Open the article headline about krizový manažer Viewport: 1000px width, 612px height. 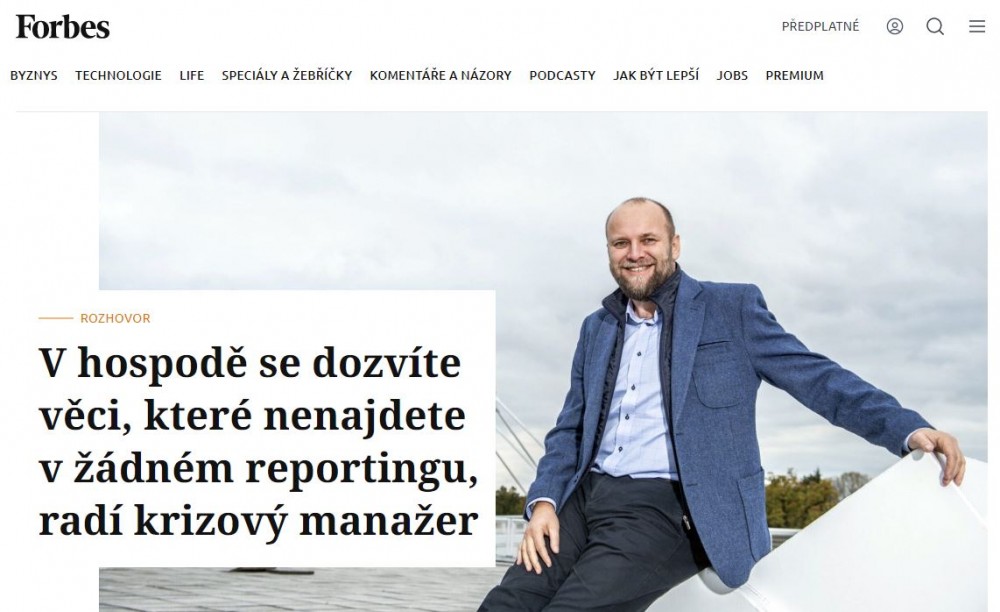pyautogui.click(x=258, y=442)
